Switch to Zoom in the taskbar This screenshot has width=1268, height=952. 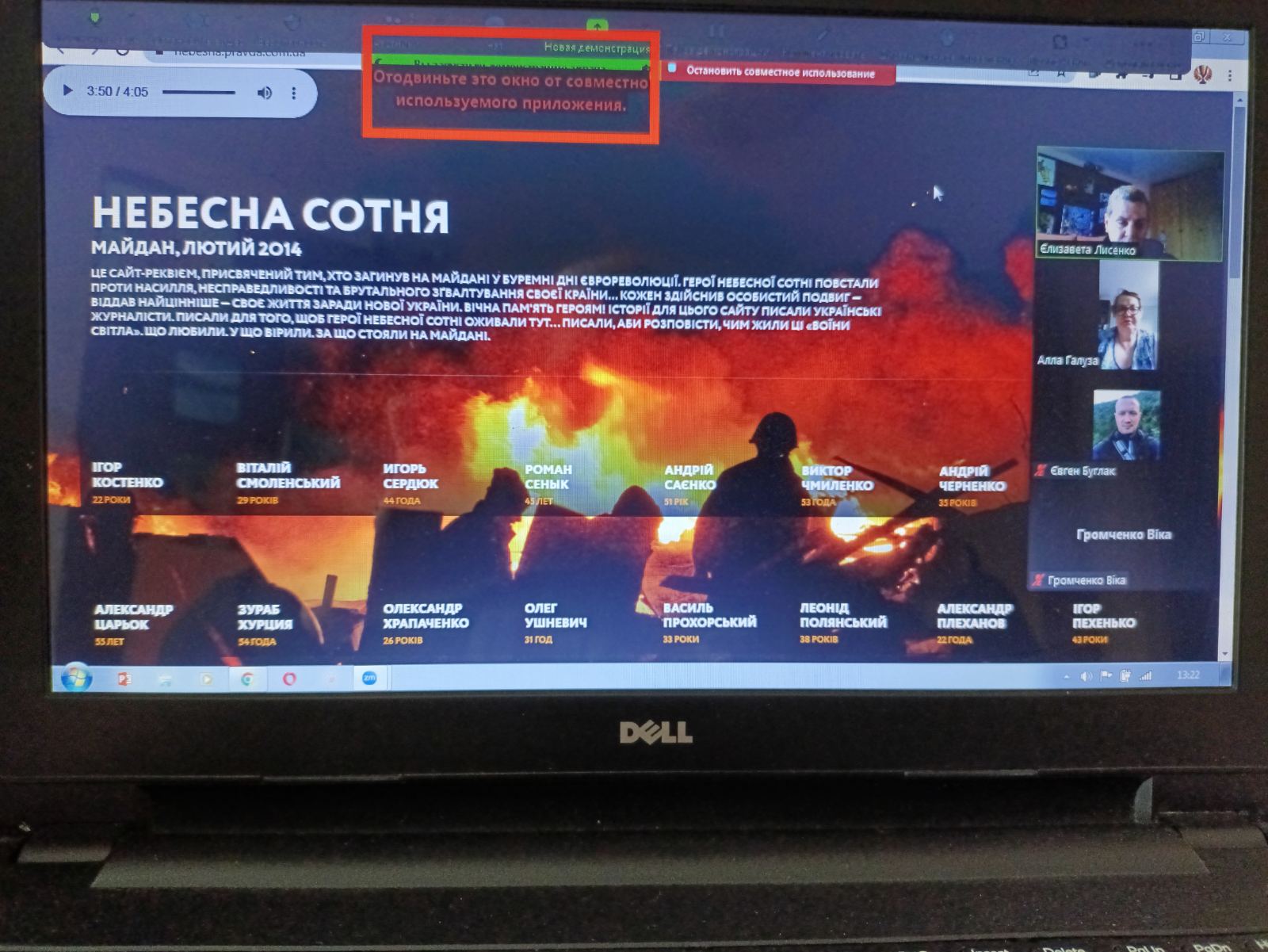click(369, 678)
